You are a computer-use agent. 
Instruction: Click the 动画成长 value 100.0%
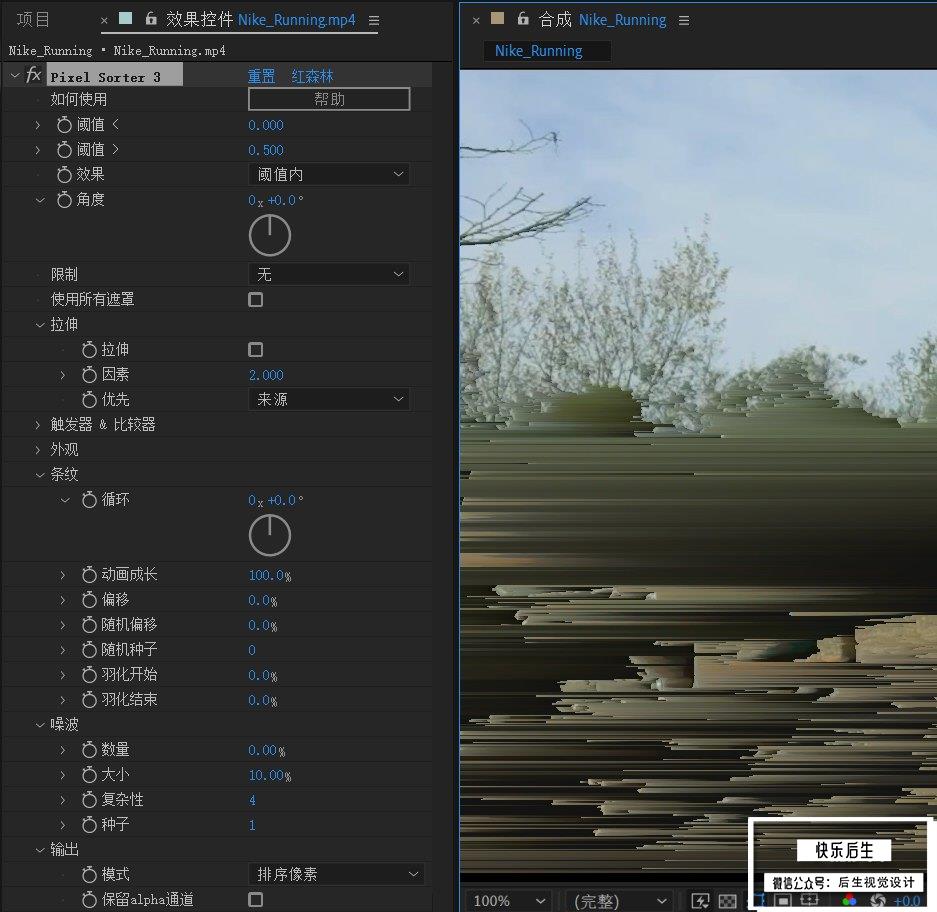click(x=270, y=576)
